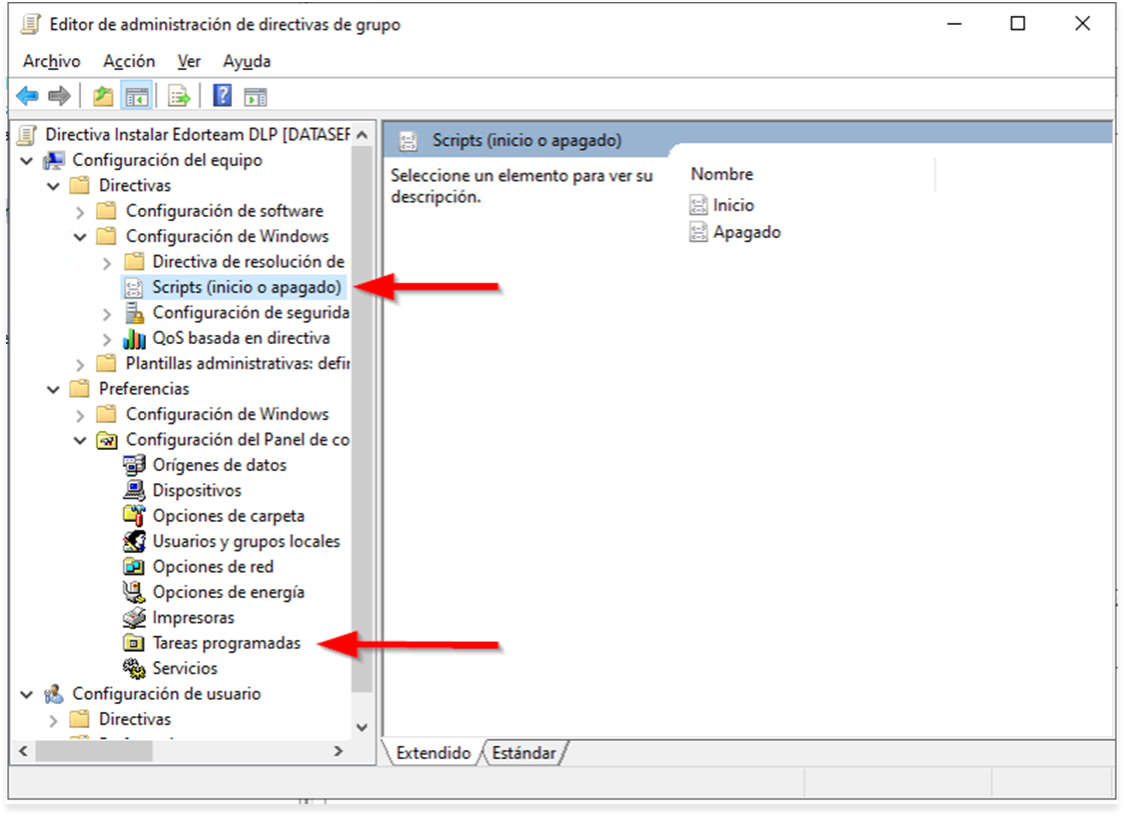1124x816 pixels.
Task: Select the Impresoras tree item
Action: pos(194,617)
